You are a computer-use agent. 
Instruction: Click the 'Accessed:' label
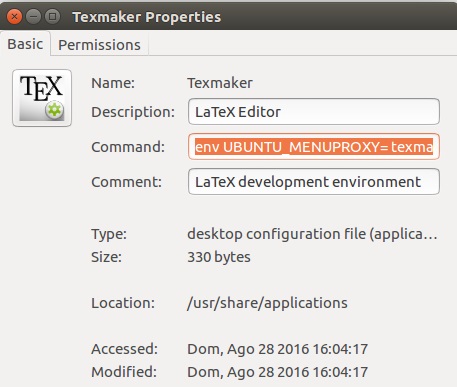coord(124,349)
